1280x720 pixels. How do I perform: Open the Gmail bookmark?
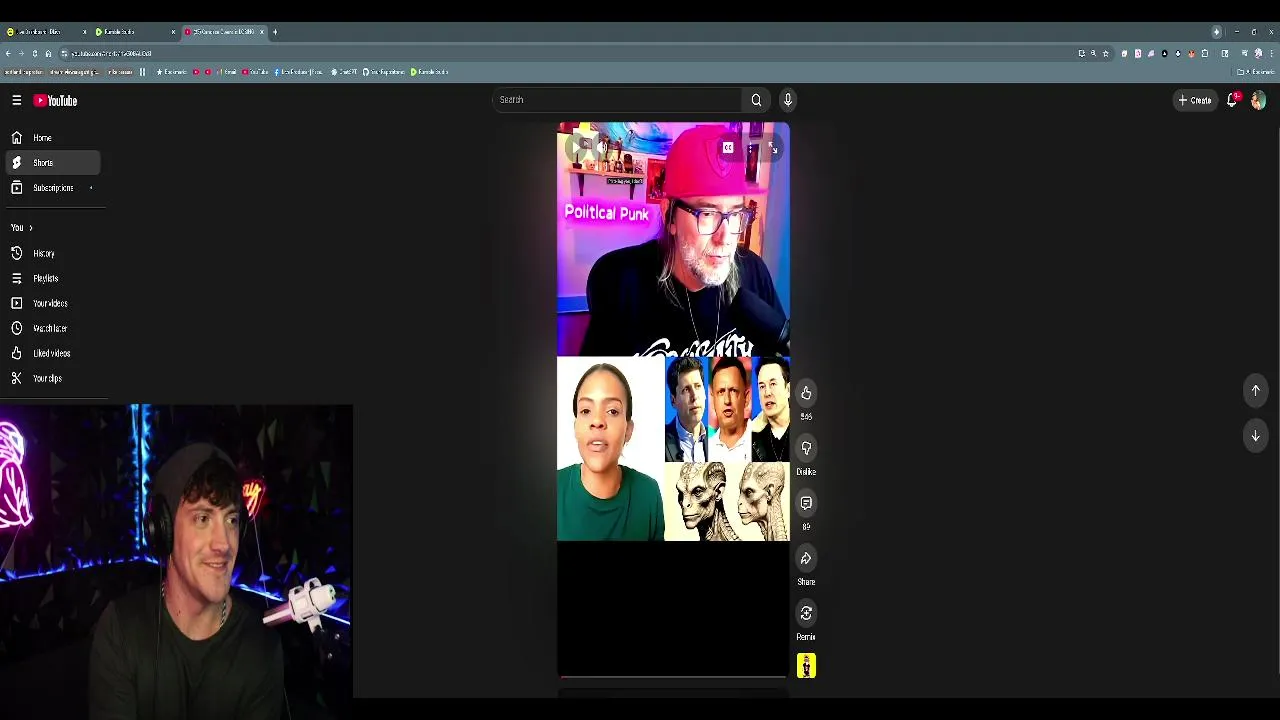click(x=226, y=72)
